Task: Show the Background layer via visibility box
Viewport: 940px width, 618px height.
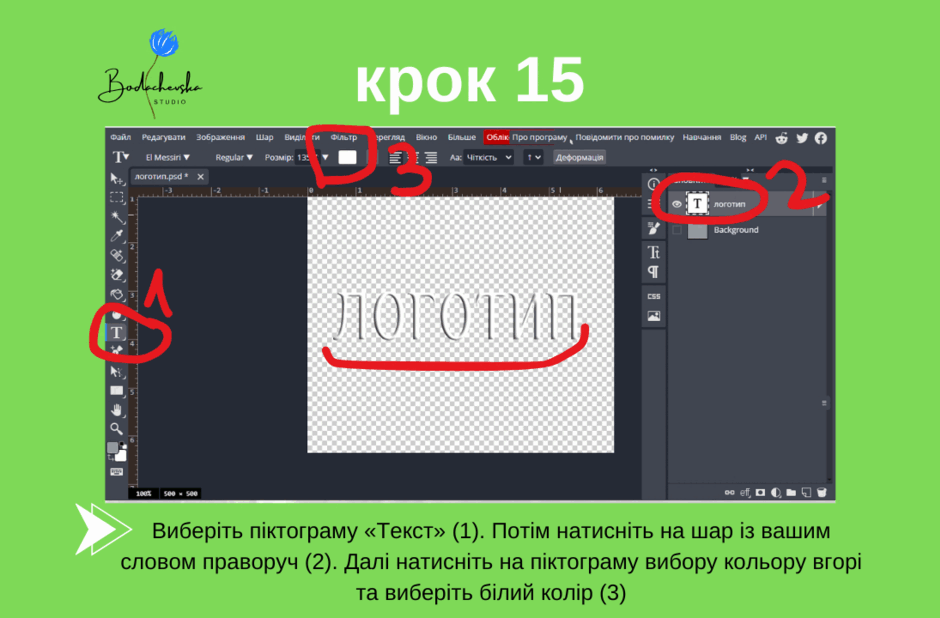Action: click(x=677, y=230)
